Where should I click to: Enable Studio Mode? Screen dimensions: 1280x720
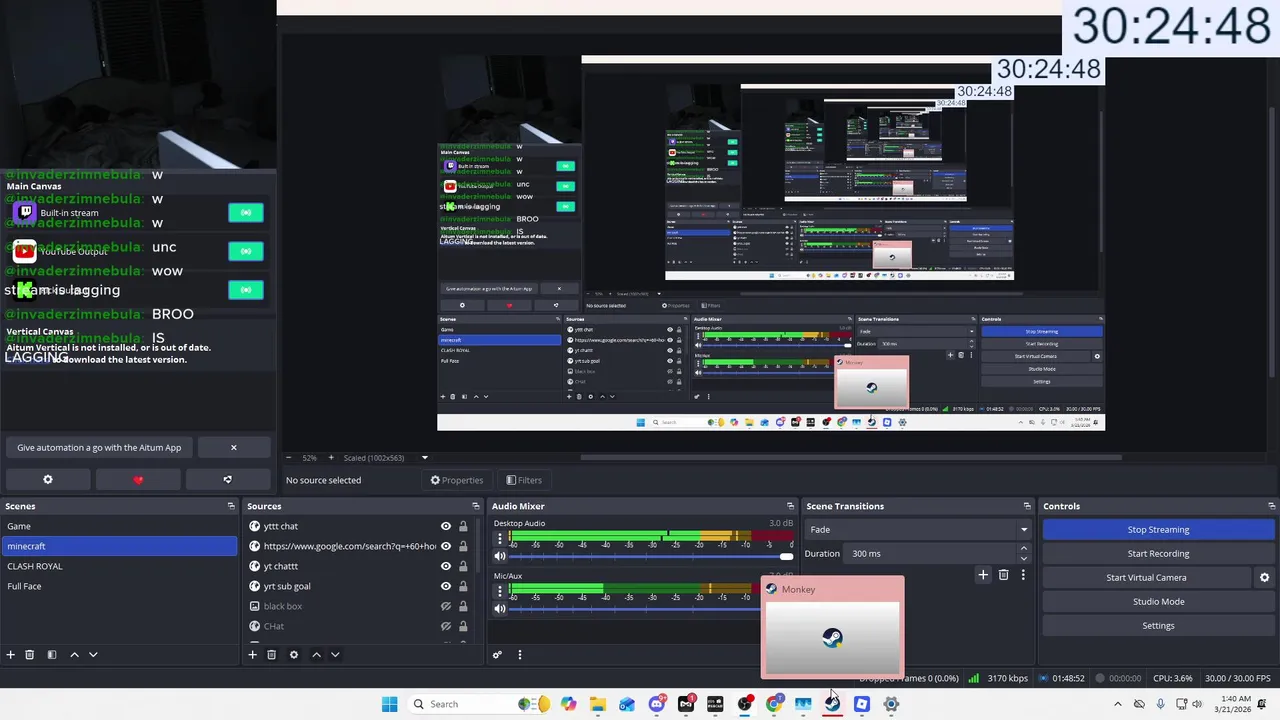coord(1159,601)
